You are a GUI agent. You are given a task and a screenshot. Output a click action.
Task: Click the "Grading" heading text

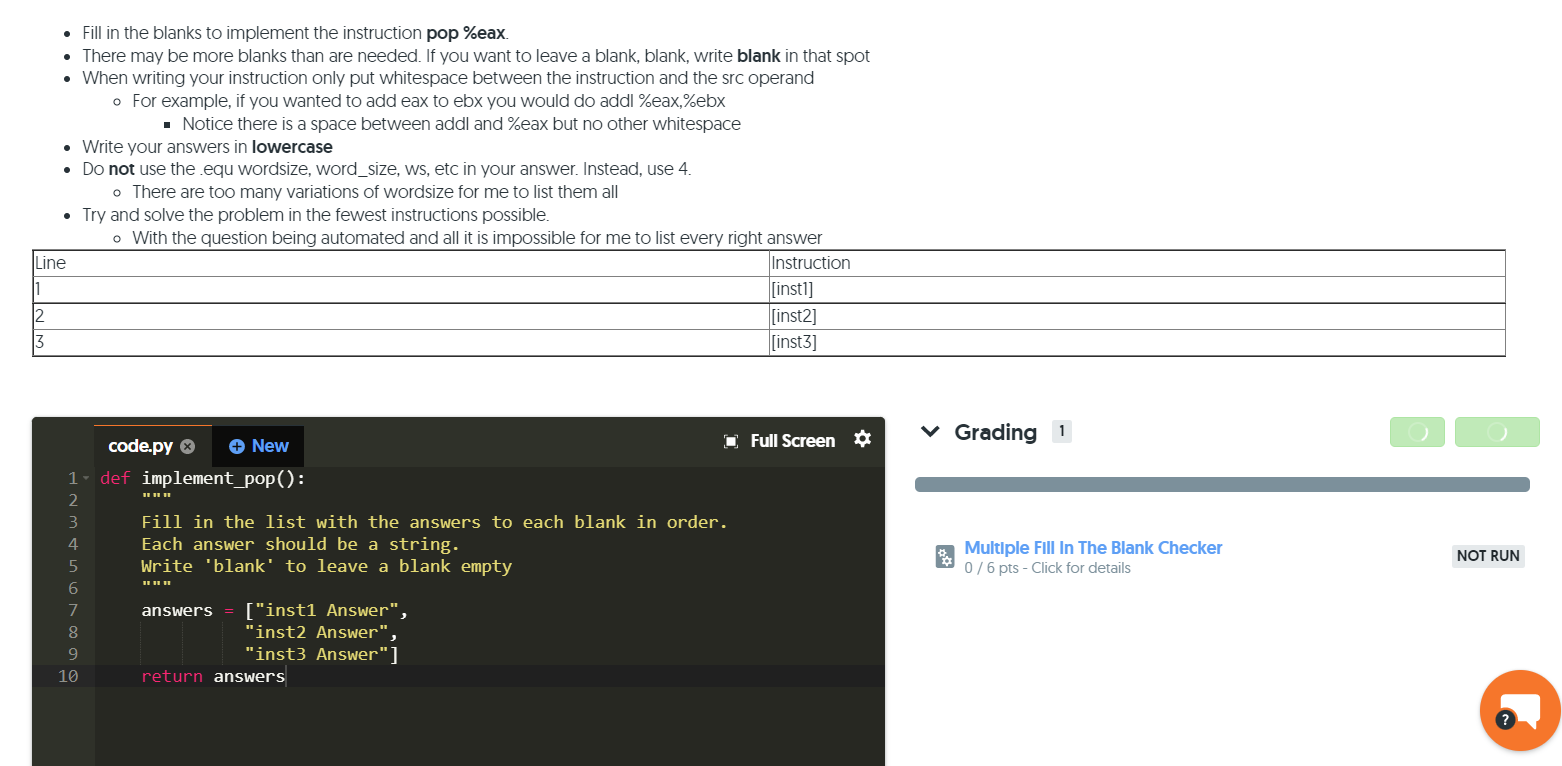996,432
